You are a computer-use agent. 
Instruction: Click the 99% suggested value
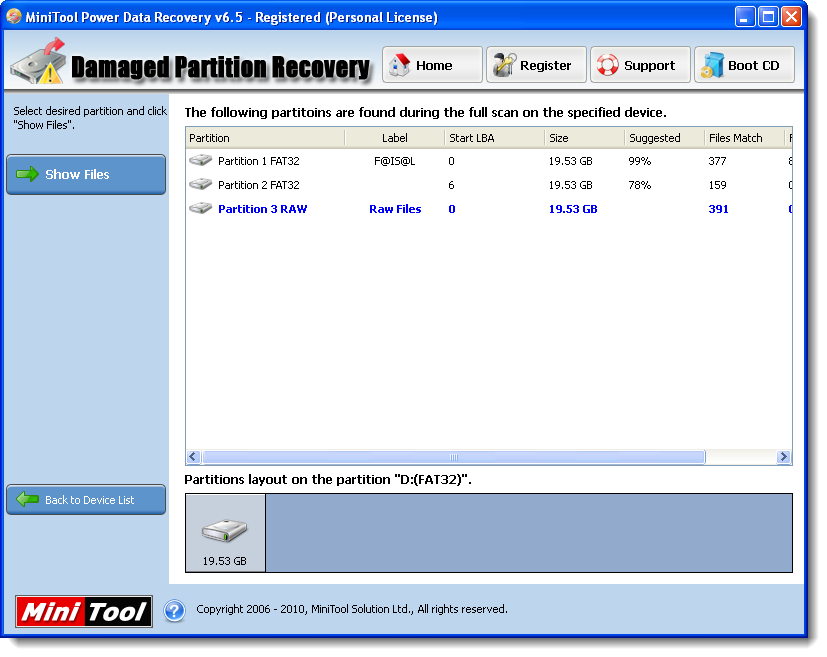point(640,161)
